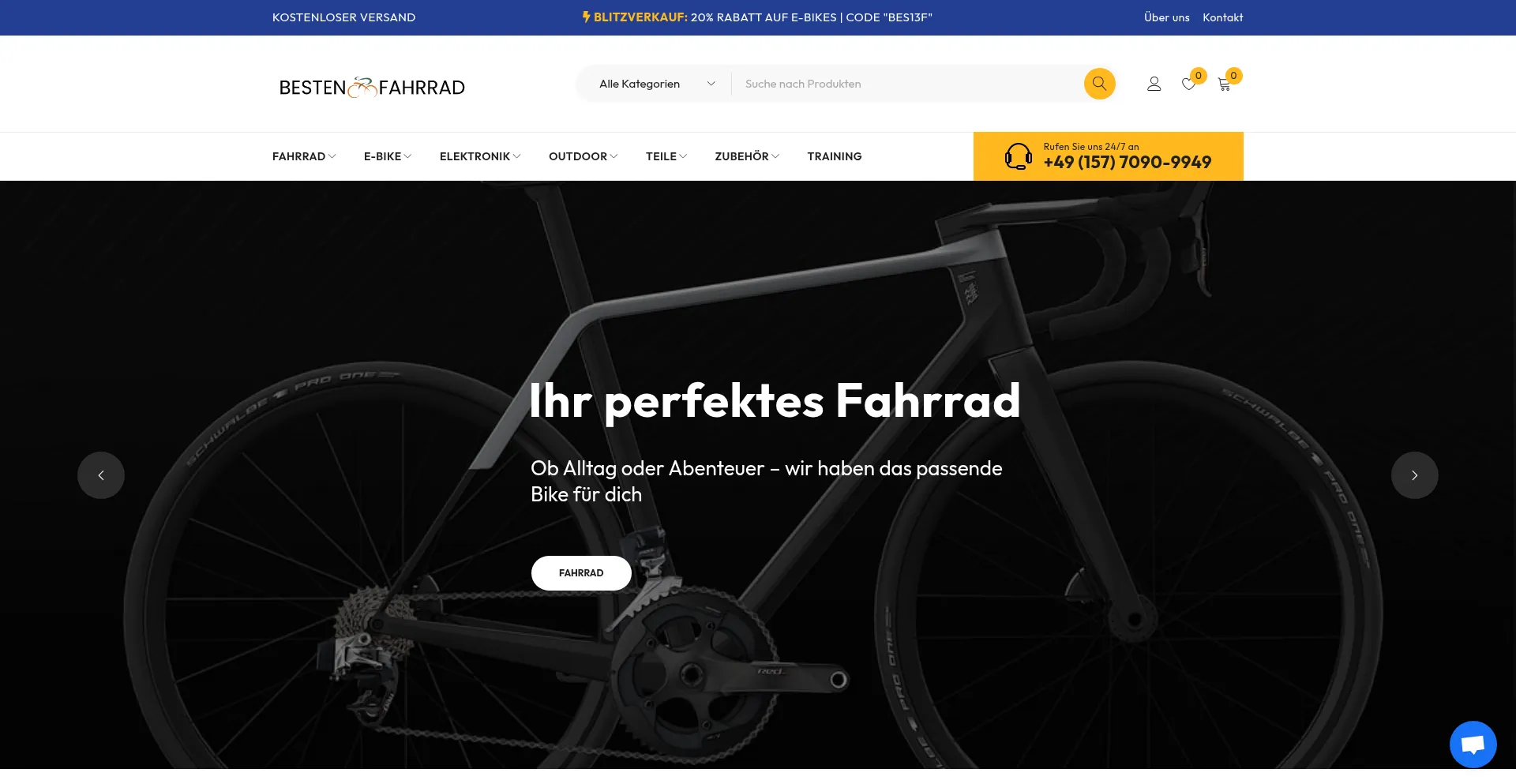
Task: Open the TRAINING menu item
Action: (x=835, y=156)
